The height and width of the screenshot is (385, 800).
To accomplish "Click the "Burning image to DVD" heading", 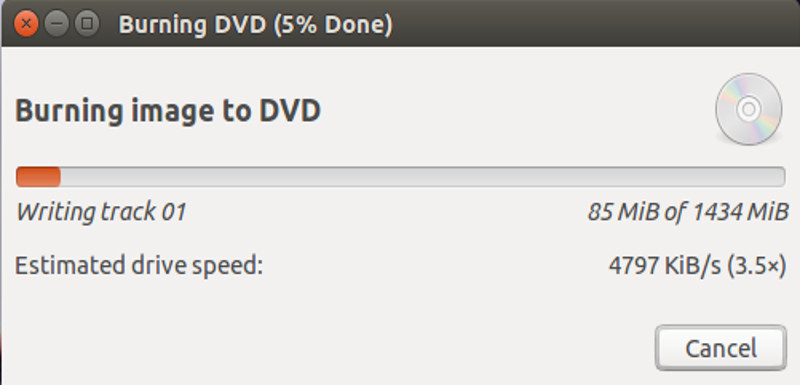I will click(x=168, y=111).
